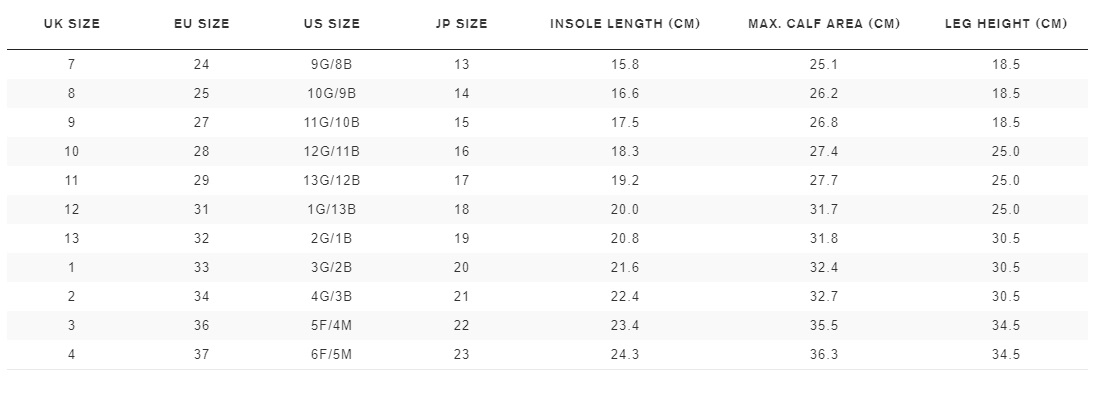Screen dimensions: 1105x415
Task: Click calf area value 31.7
Action: click(824, 210)
